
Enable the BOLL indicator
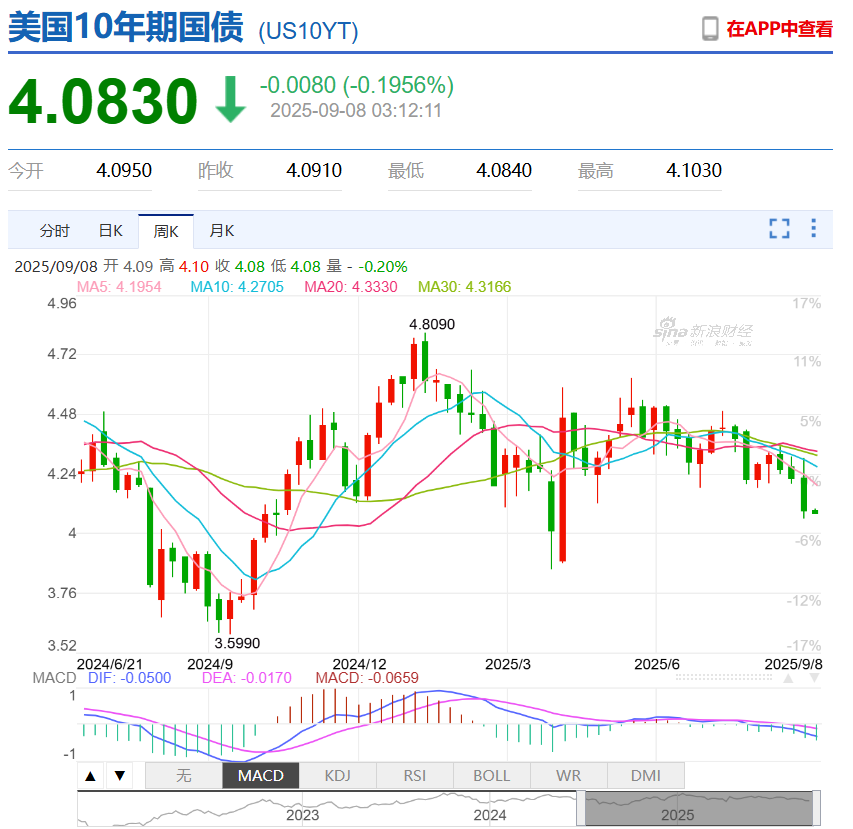tap(491, 775)
